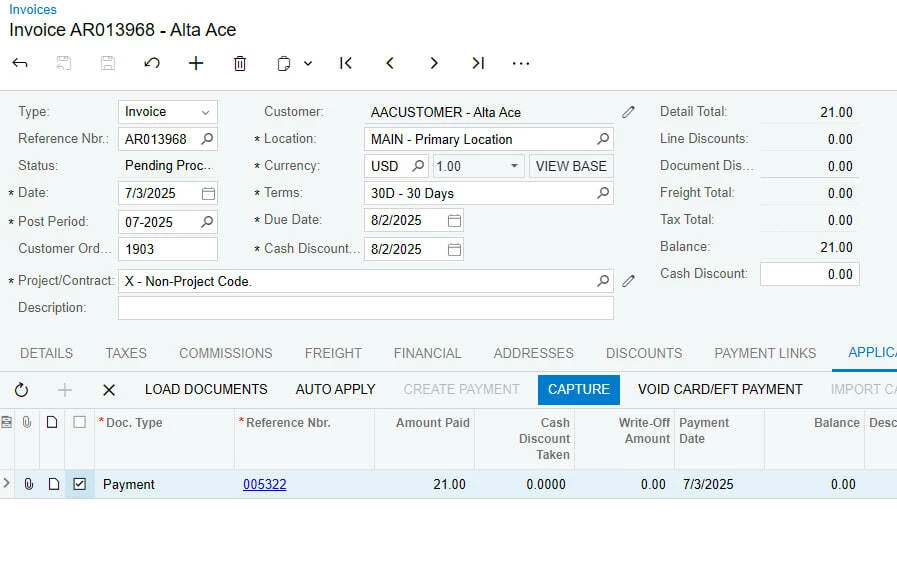
Task: Click the LOAD DOCUMENTS button
Action: click(206, 389)
